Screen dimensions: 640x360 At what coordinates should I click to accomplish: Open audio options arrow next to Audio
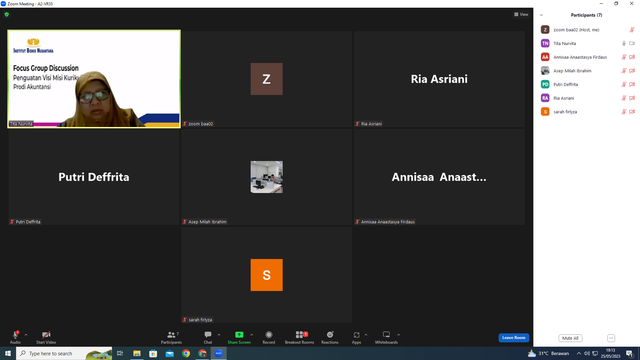point(26,335)
